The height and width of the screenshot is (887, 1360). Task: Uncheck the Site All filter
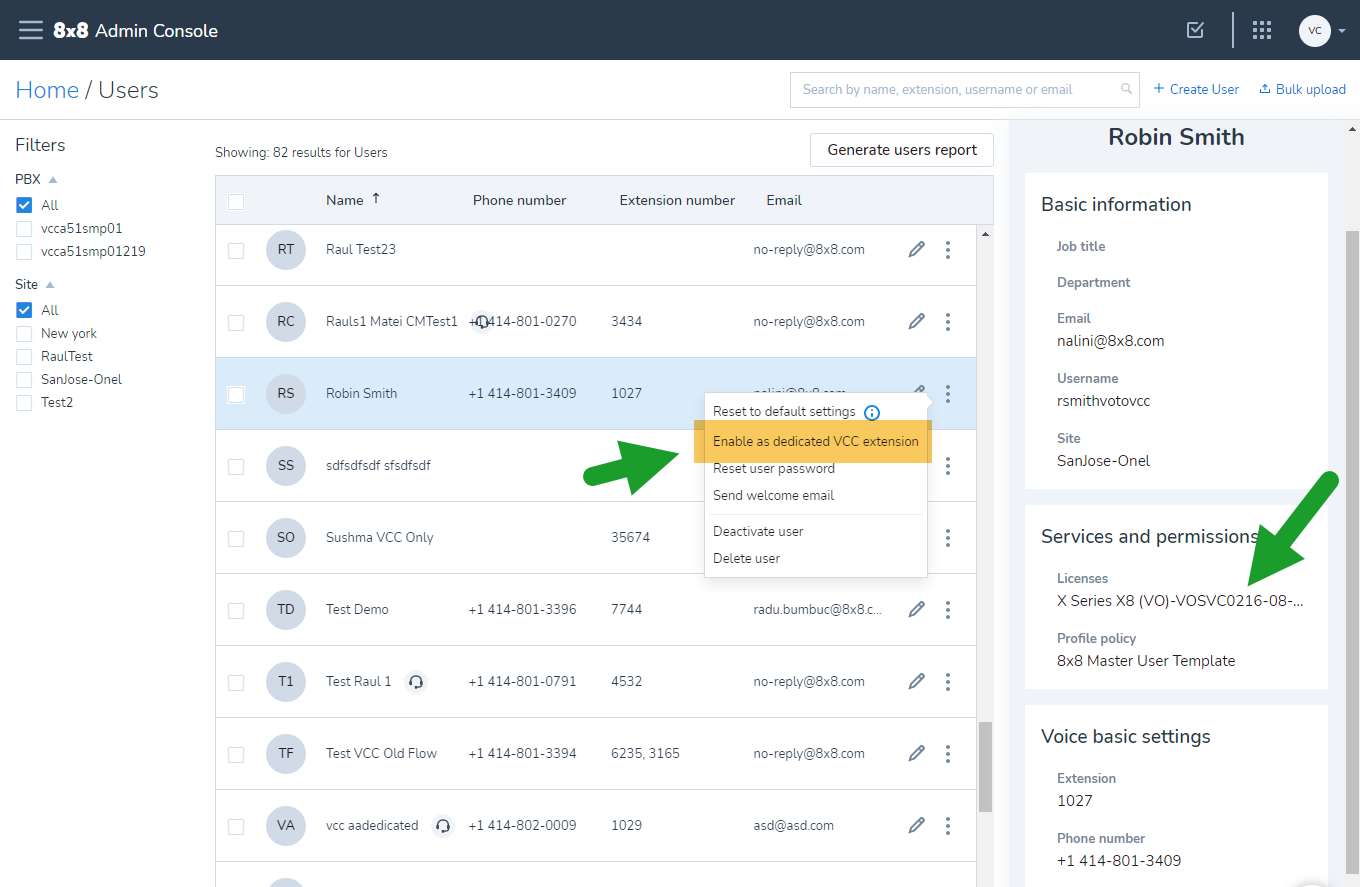click(x=24, y=310)
